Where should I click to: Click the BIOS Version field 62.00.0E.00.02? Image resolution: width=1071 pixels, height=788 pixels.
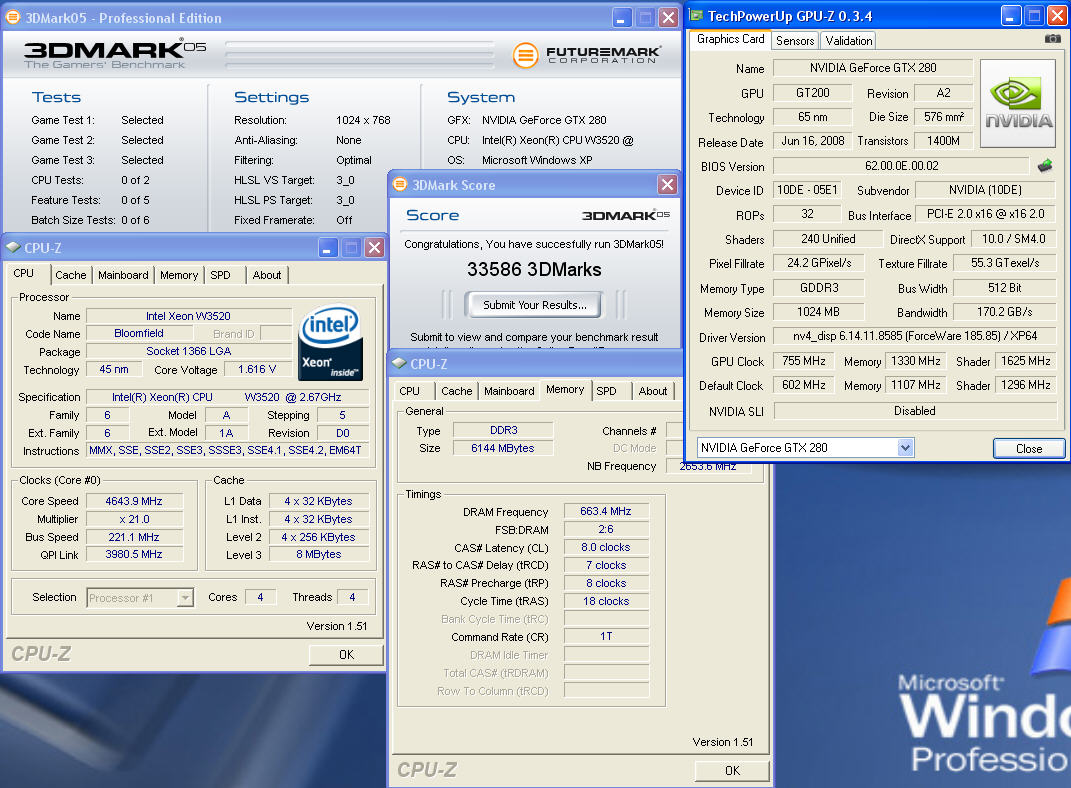[901, 166]
